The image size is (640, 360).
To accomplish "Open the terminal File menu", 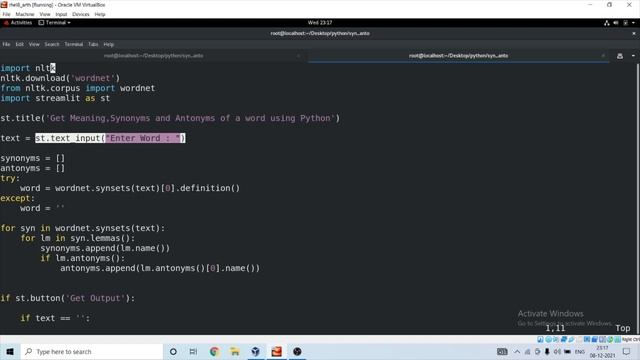I will point(6,44).
